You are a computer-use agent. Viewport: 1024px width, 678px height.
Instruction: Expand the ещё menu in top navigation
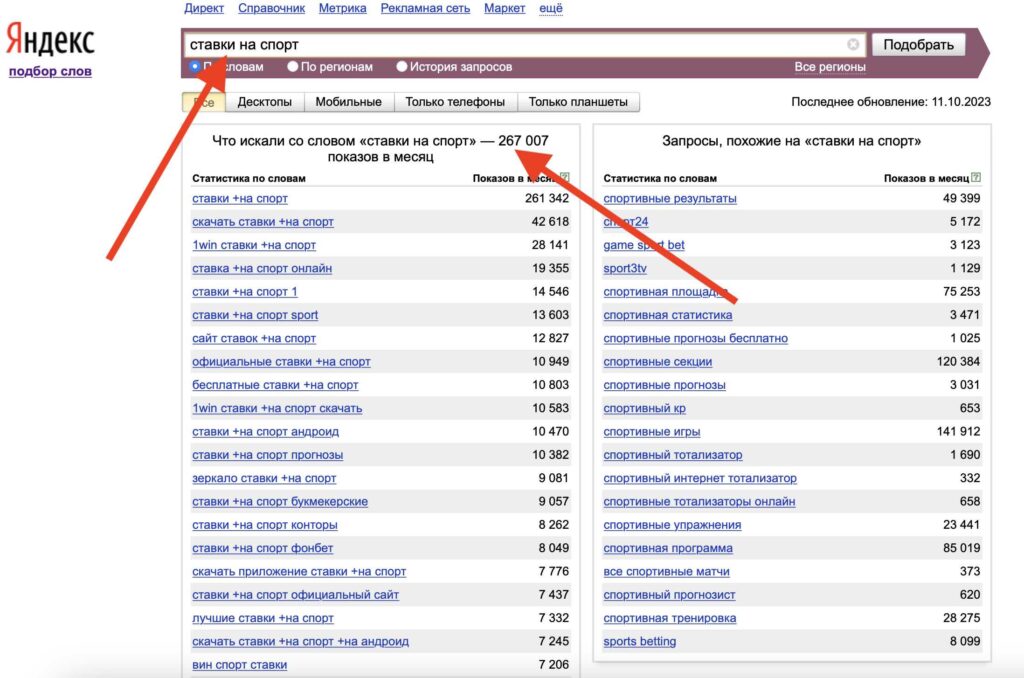pyautogui.click(x=551, y=8)
